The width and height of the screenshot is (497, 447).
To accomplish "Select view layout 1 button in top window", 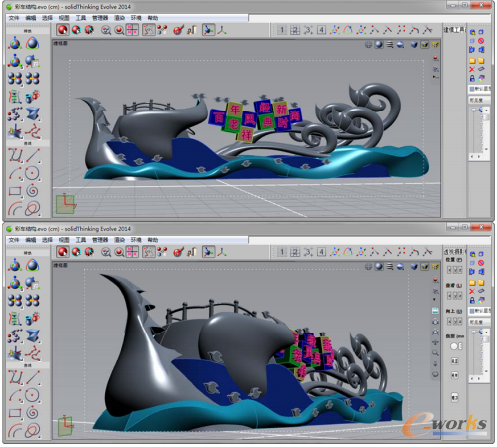I will 282,30.
